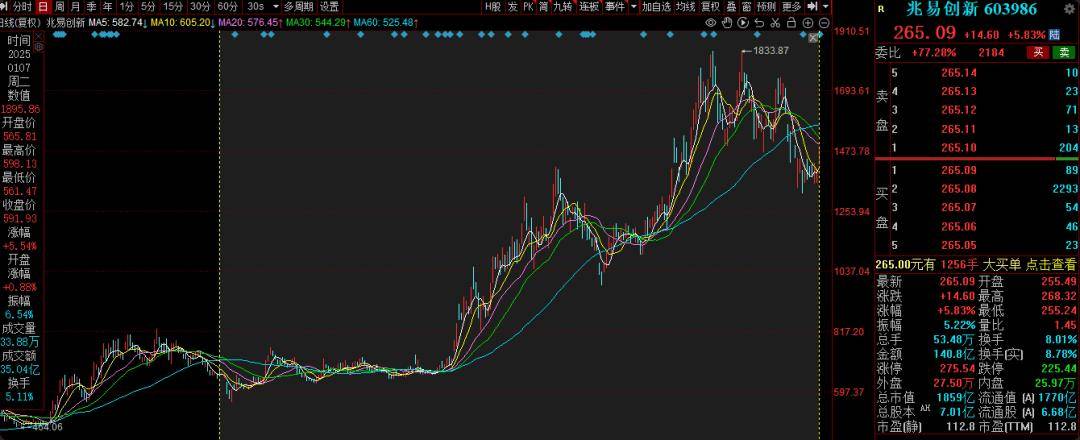Screen dimensions: 1080x440
Task: Toggle the 复权 price adjustment option
Action: coord(710,6)
